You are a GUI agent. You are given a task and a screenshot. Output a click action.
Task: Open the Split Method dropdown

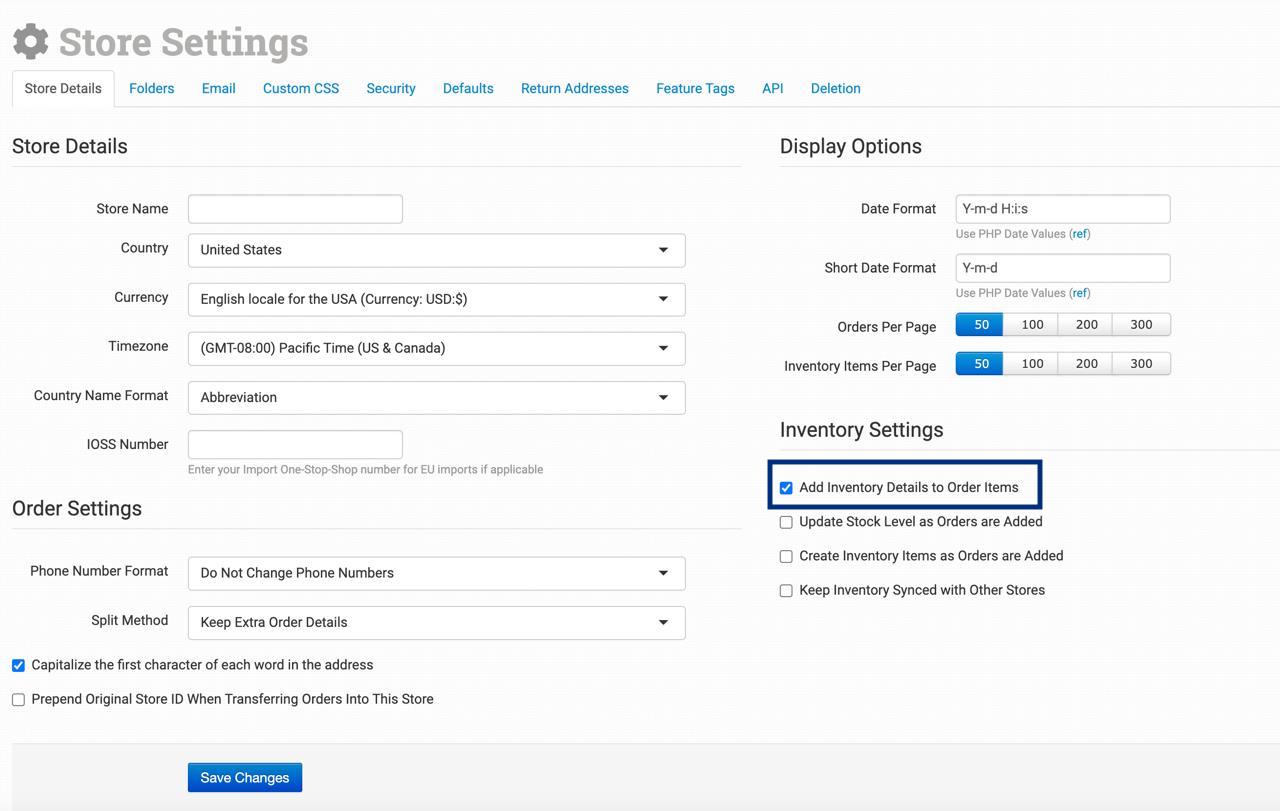(436, 622)
